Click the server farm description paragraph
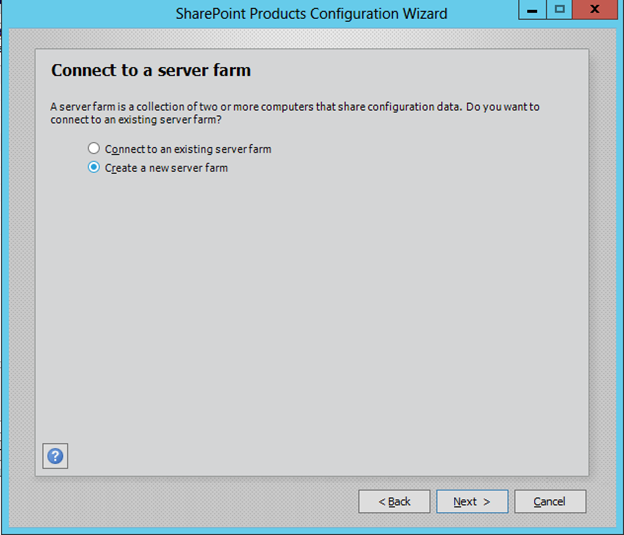 point(294,107)
